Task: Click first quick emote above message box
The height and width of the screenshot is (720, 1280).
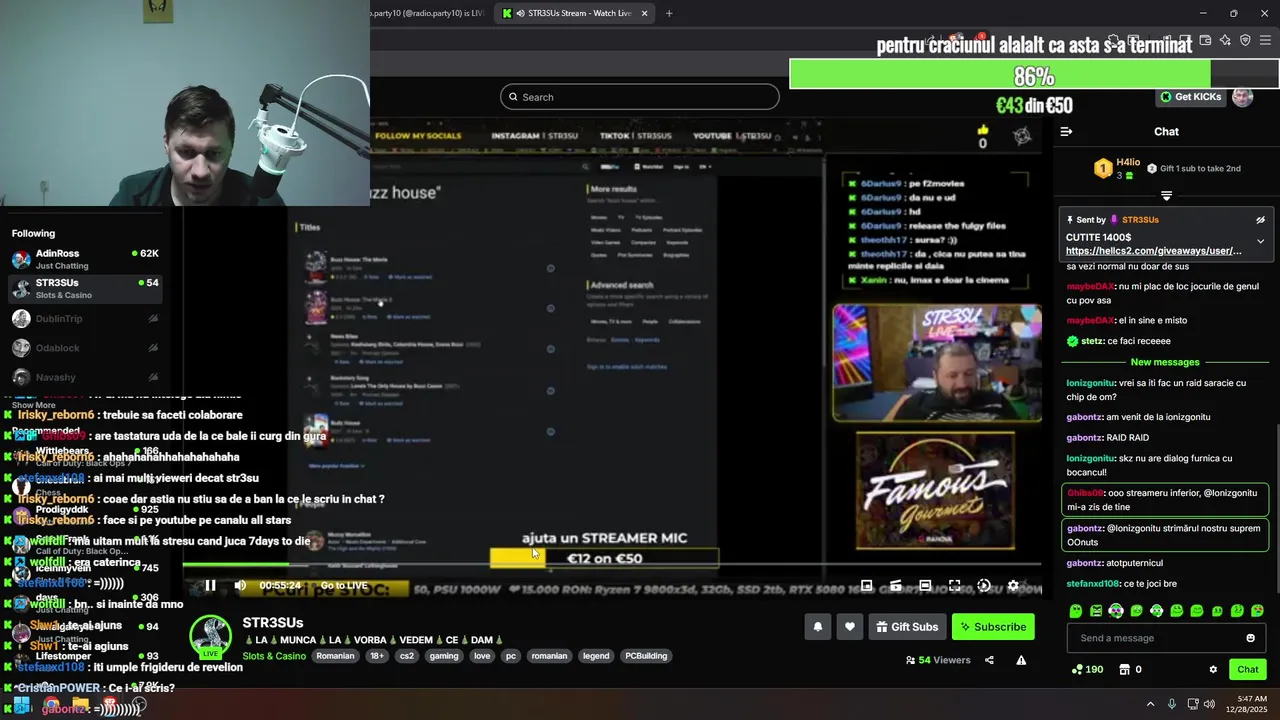Action: point(1076,610)
